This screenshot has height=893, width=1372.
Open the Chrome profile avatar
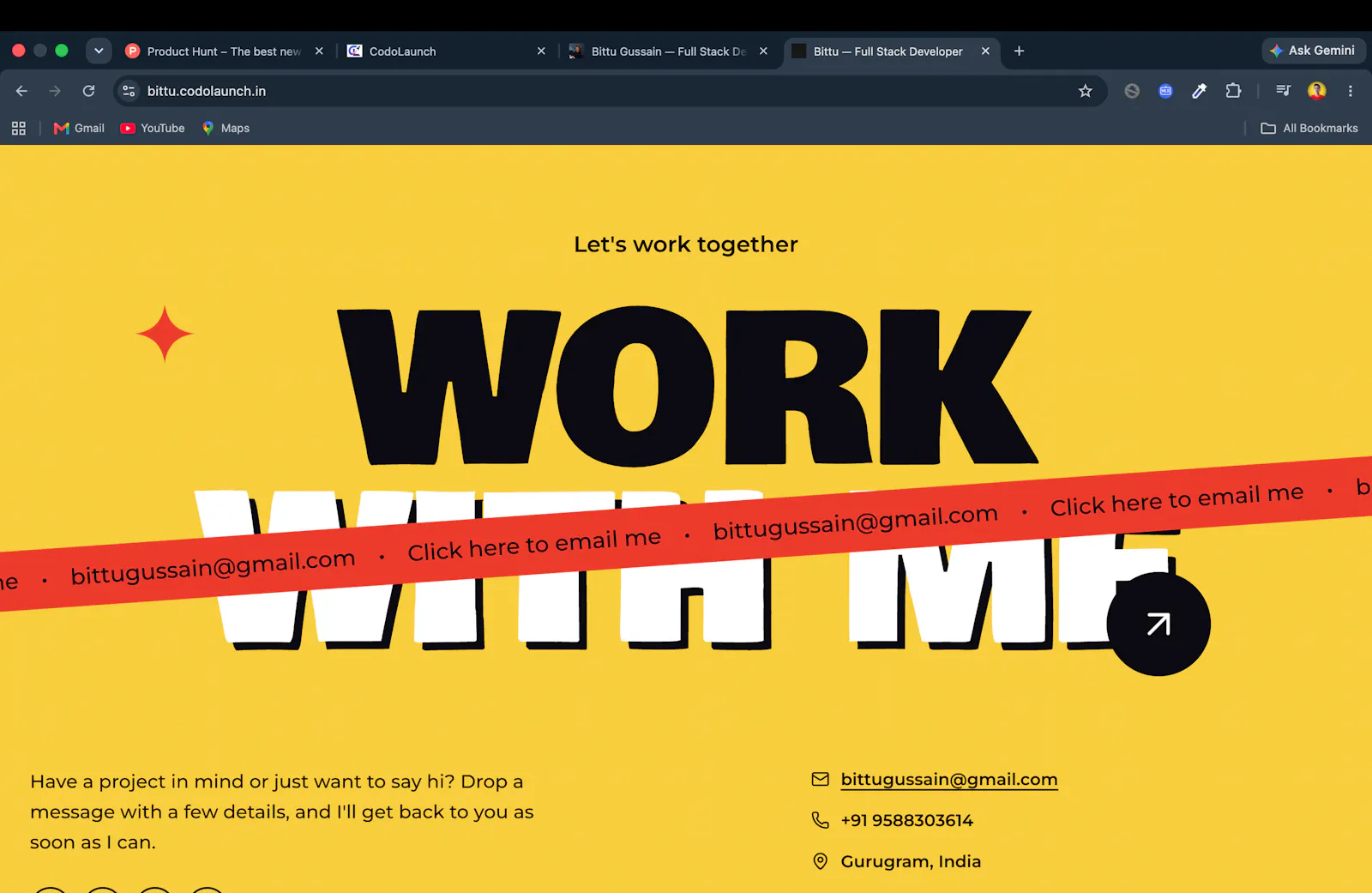[1317, 91]
